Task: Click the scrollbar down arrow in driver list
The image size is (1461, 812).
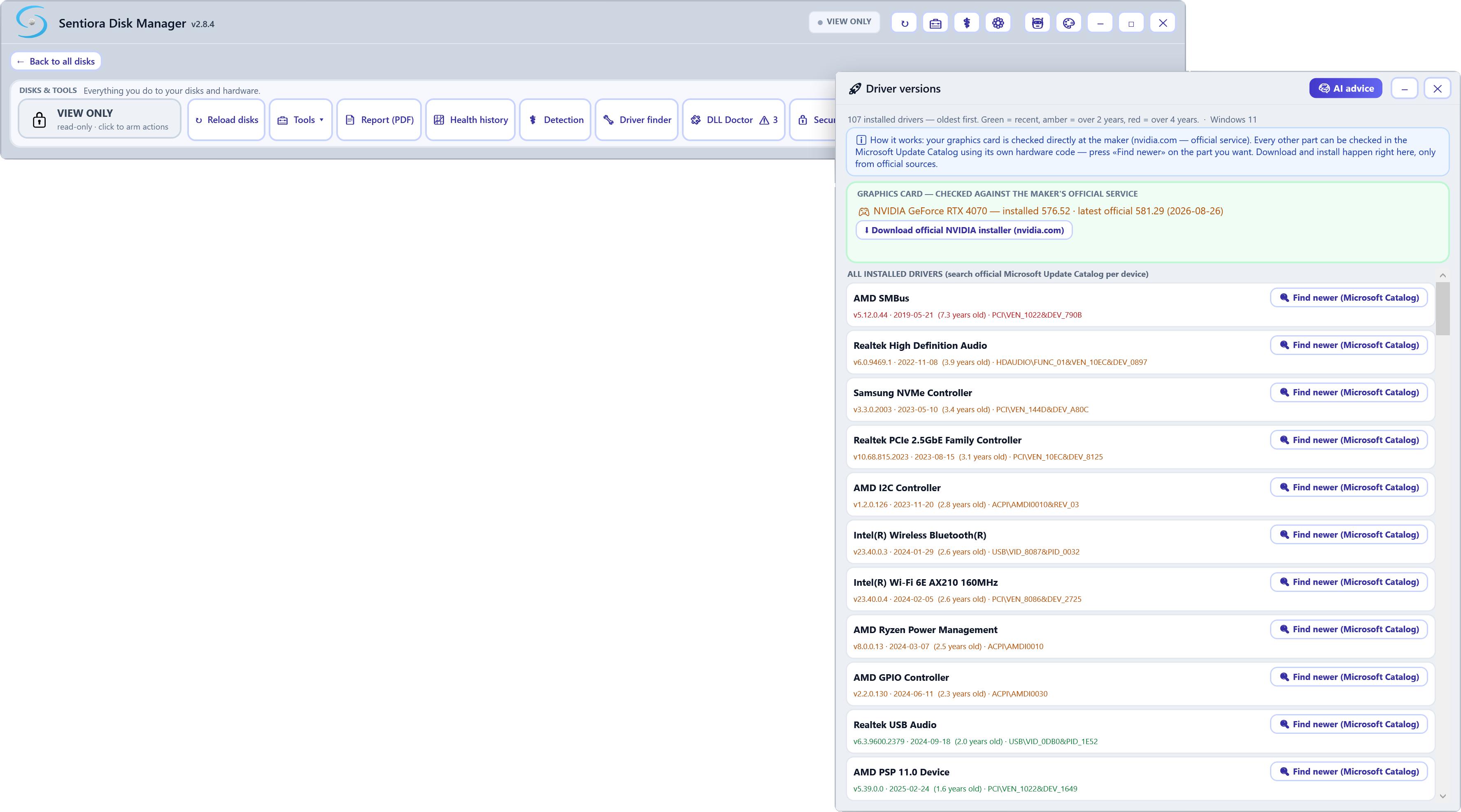Action: click(1442, 796)
